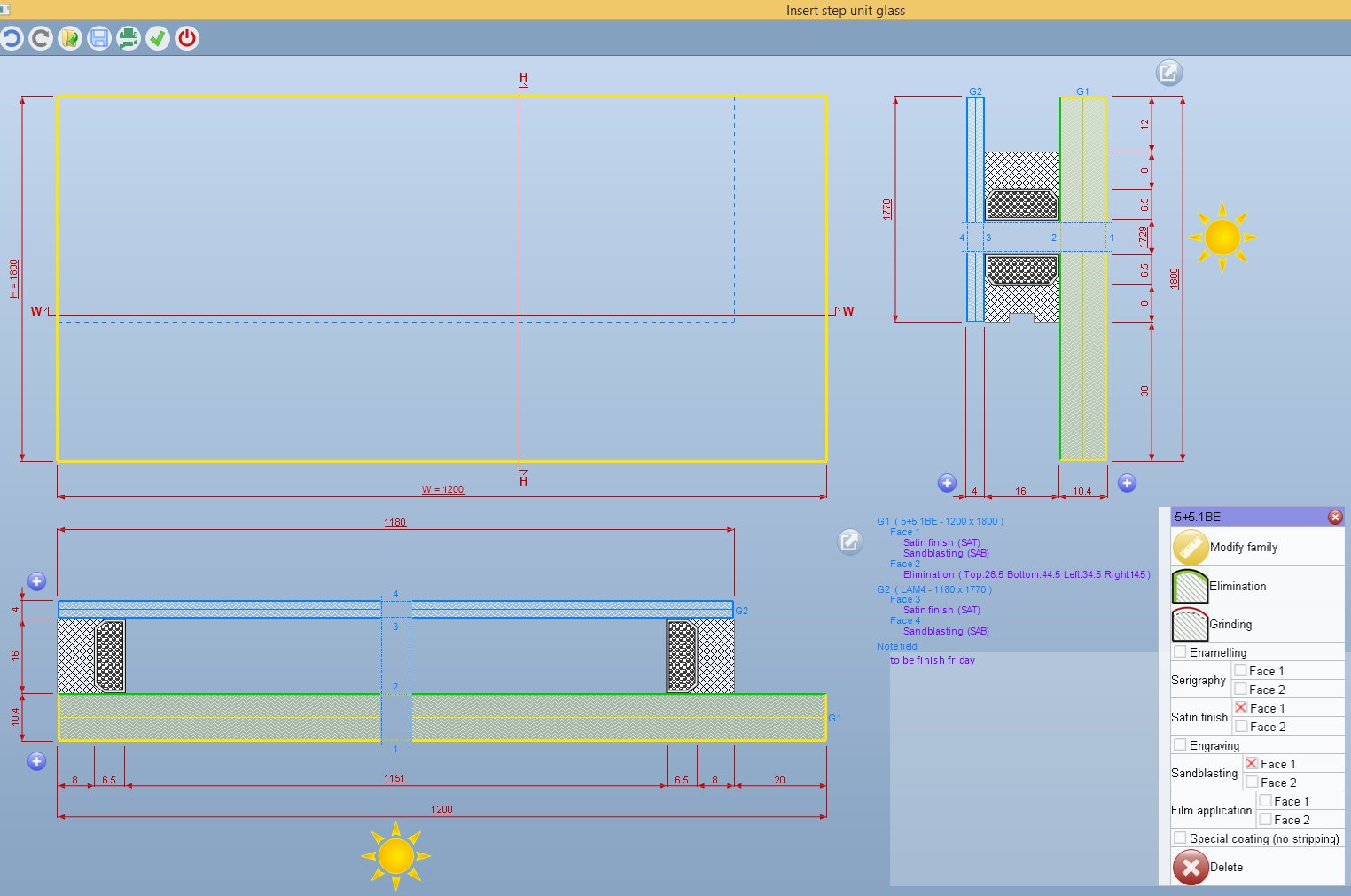
Task: Click the sun icon beside vertical section
Action: [1222, 238]
